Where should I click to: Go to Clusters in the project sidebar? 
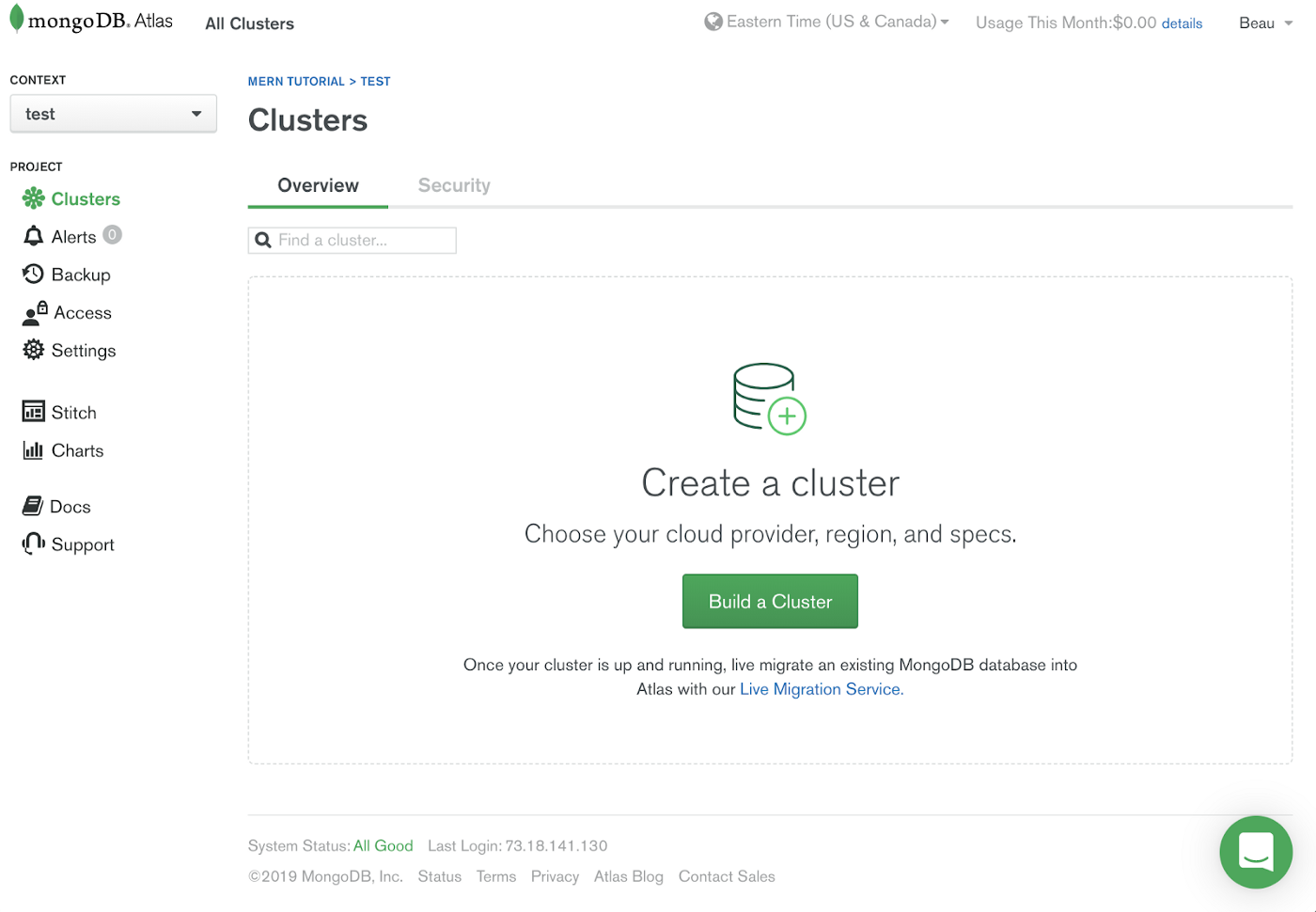tap(86, 198)
